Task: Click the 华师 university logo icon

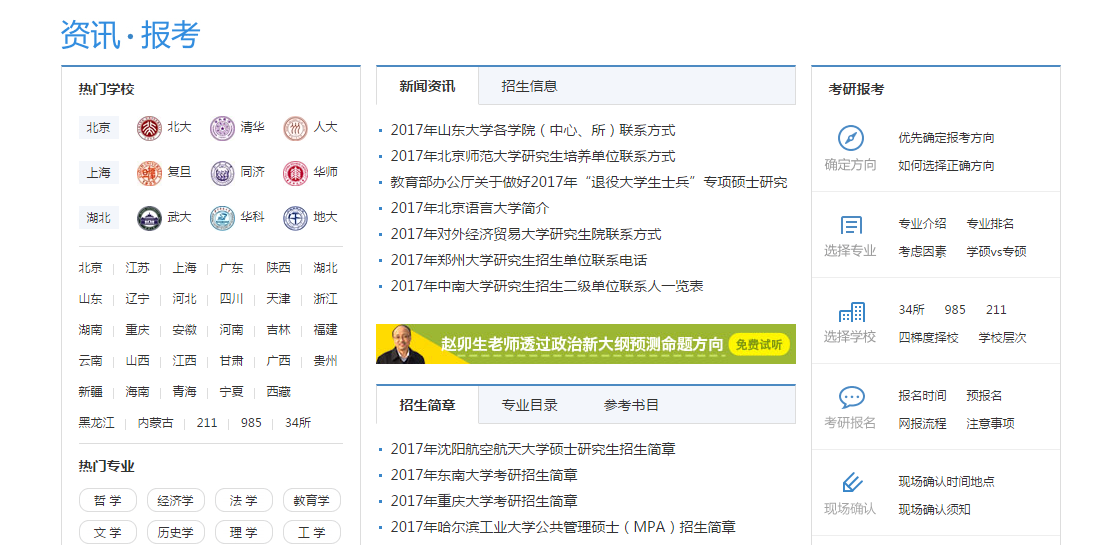Action: [x=296, y=174]
